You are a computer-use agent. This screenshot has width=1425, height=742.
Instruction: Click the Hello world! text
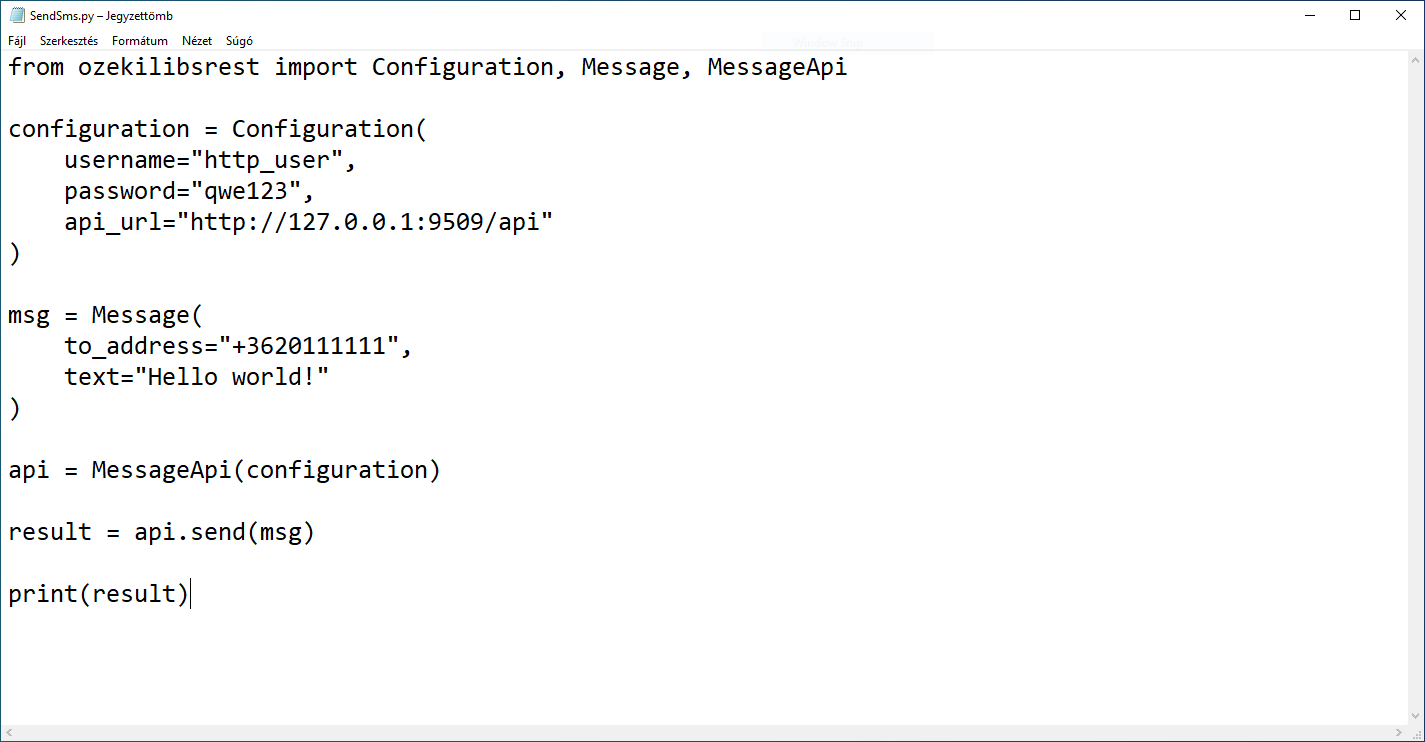tap(230, 377)
